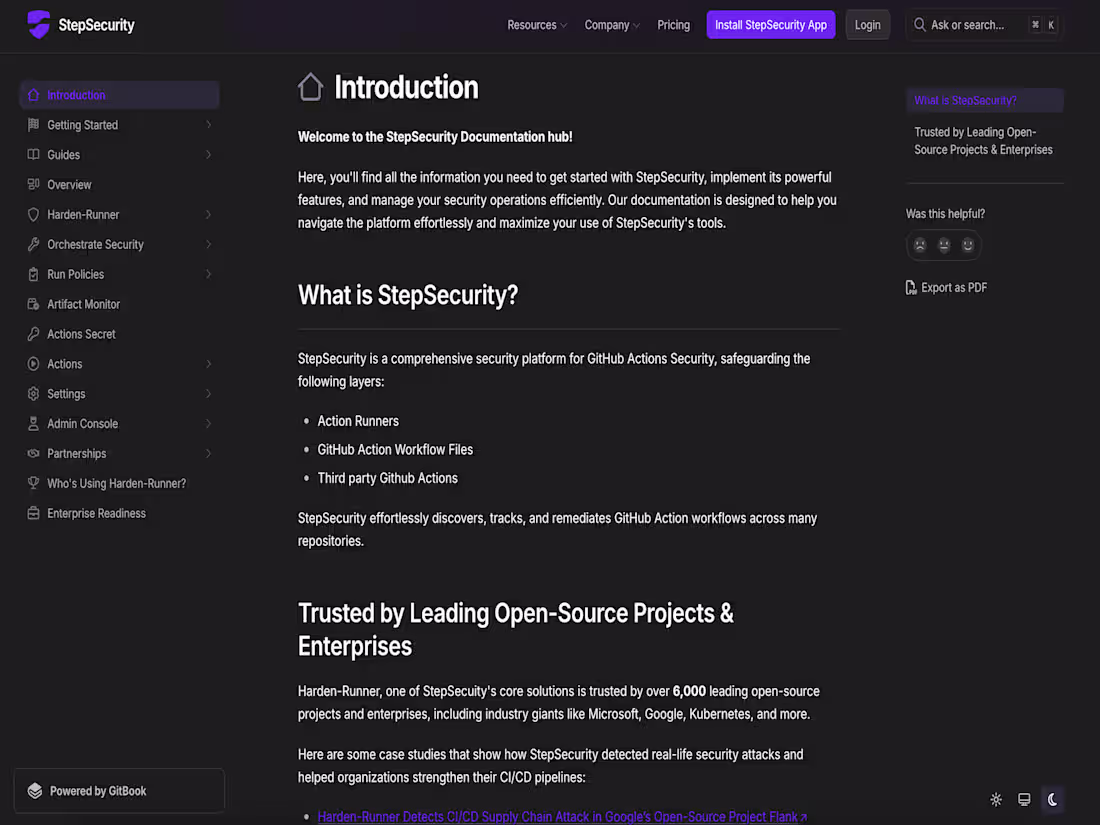Switch to light theme with the sun toggle
The height and width of the screenshot is (825, 1100).
tap(996, 799)
